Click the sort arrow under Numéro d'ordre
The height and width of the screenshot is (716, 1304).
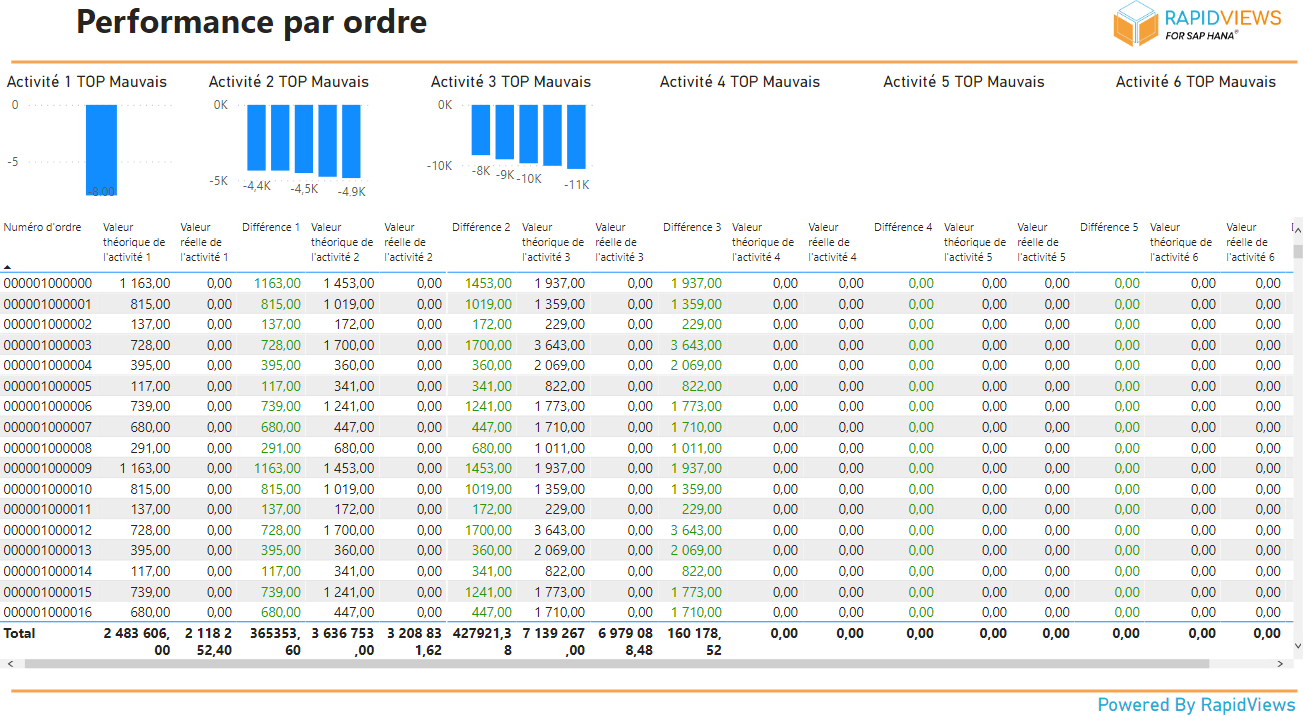(x=7, y=267)
